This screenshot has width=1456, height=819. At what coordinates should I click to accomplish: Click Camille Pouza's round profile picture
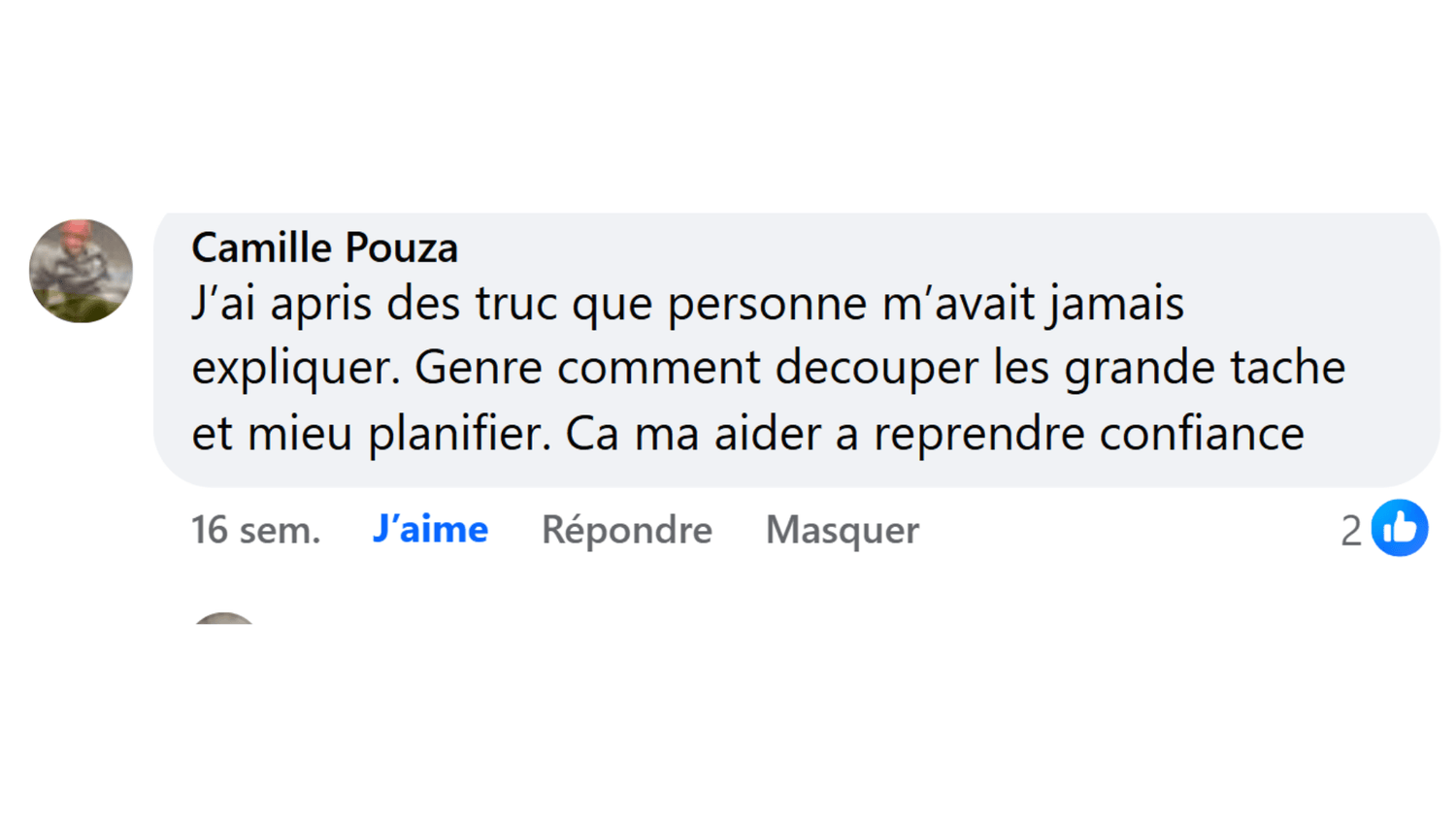point(81,271)
